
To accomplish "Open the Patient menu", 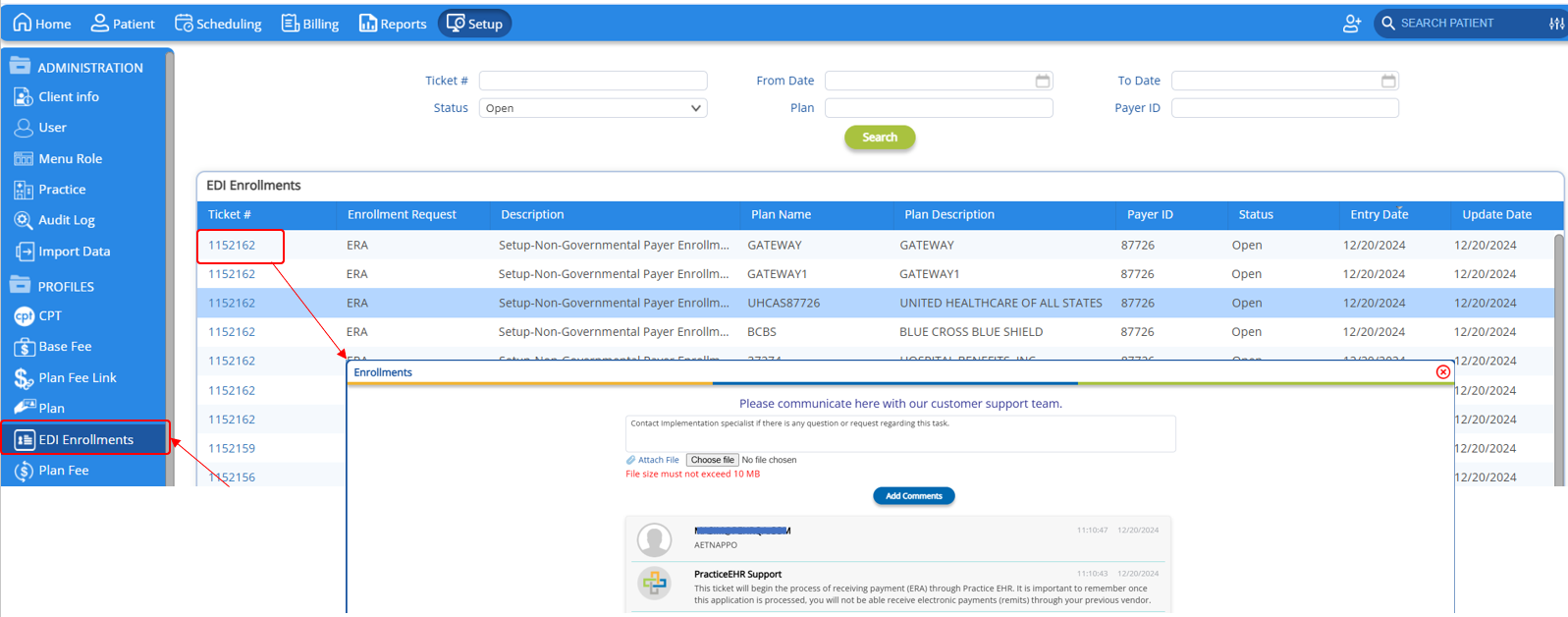I will point(123,24).
